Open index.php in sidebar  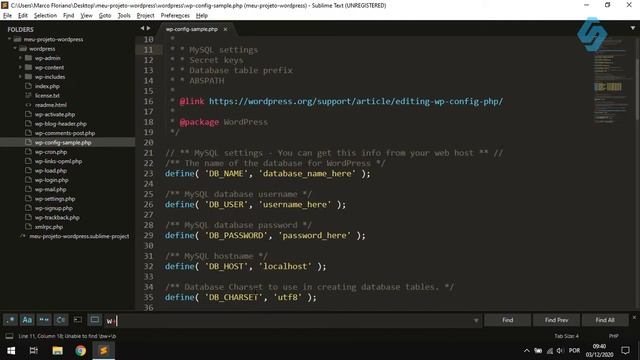[x=47, y=86]
